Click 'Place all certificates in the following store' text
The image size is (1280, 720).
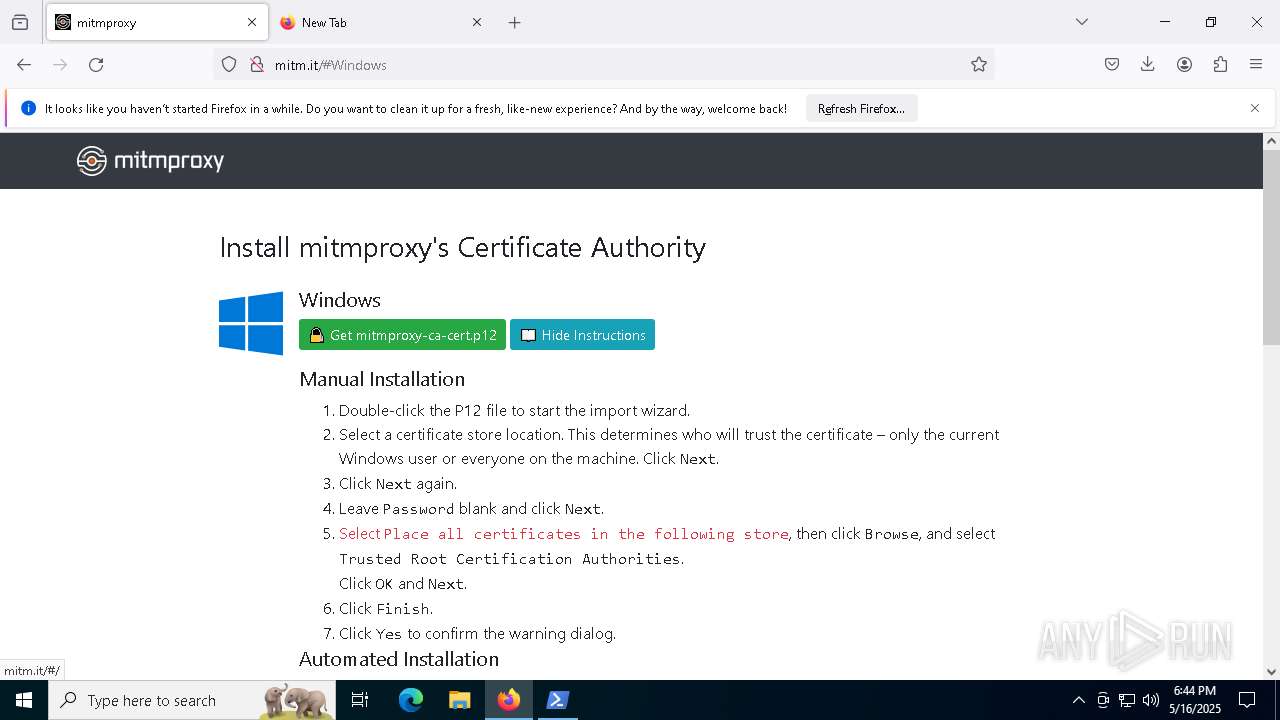(x=586, y=534)
